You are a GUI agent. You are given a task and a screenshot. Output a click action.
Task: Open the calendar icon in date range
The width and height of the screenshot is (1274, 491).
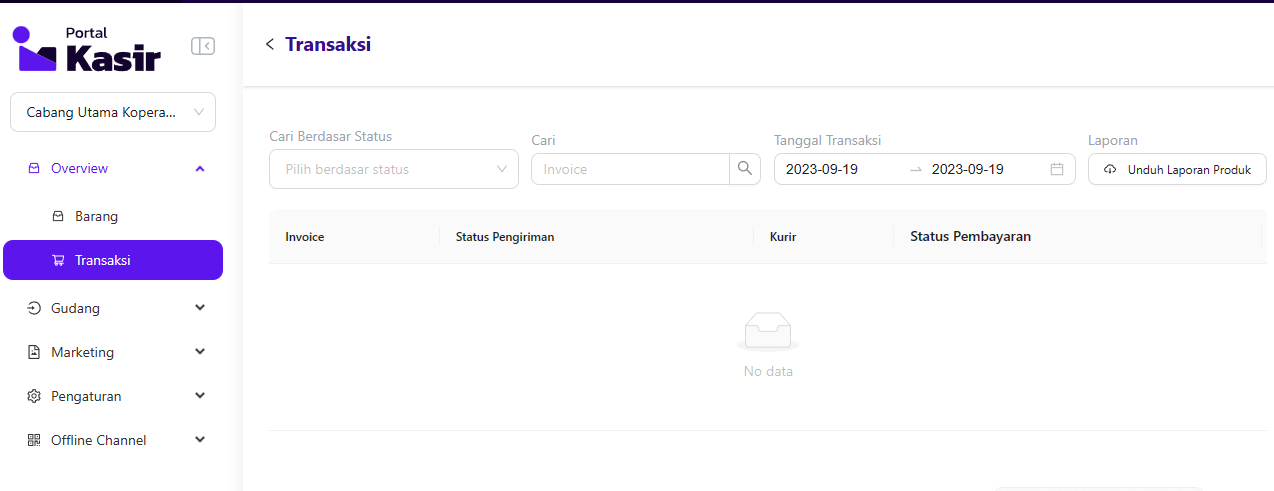(1057, 169)
